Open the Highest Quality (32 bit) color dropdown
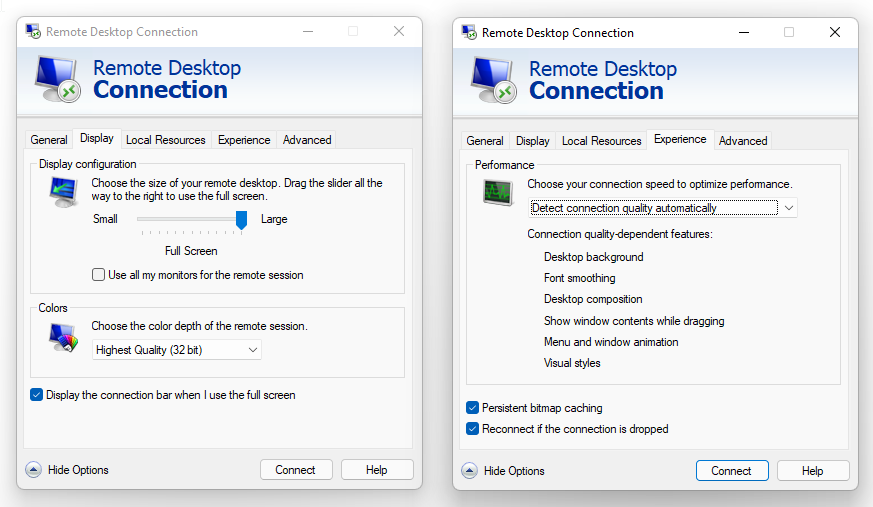This screenshot has width=873, height=507. coord(176,350)
